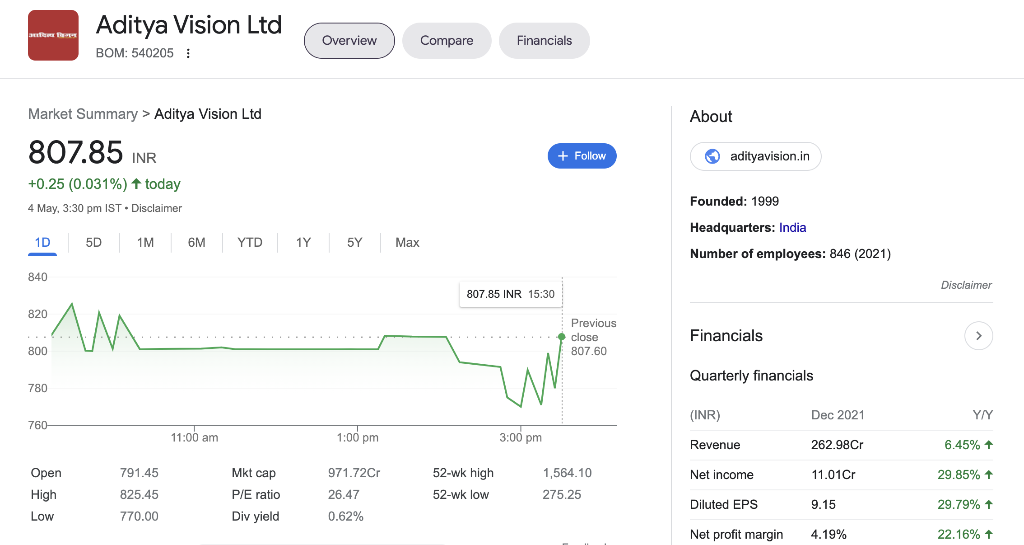The image size is (1024, 545).
Task: Switch chart to 1M range
Action: (145, 243)
